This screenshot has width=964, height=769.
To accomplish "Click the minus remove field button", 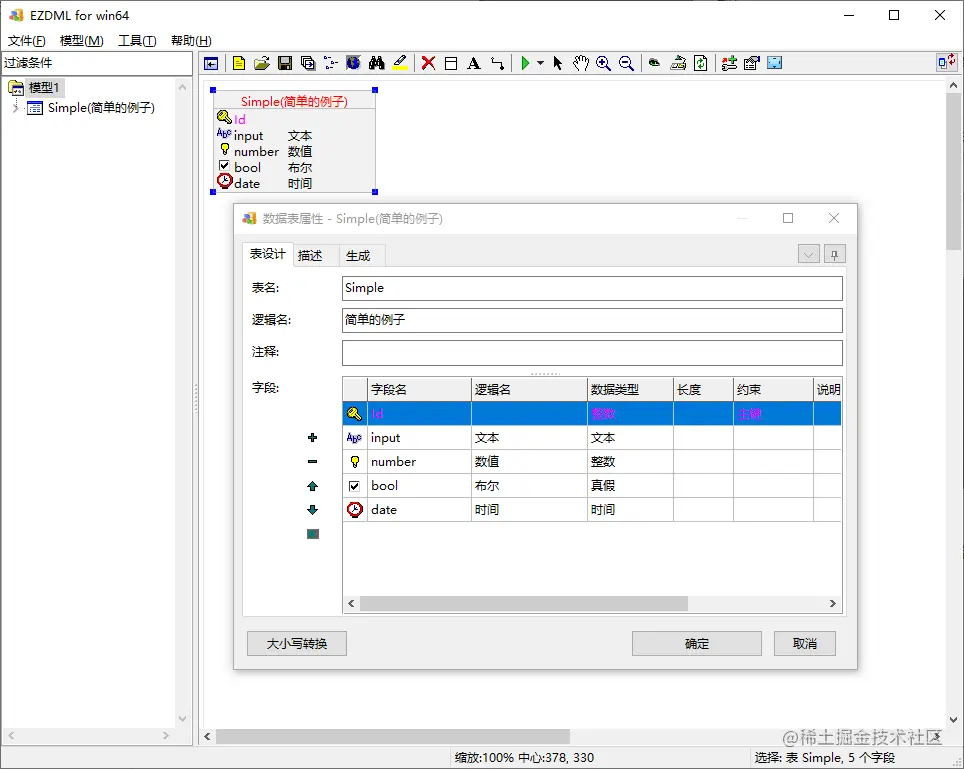I will (x=312, y=462).
